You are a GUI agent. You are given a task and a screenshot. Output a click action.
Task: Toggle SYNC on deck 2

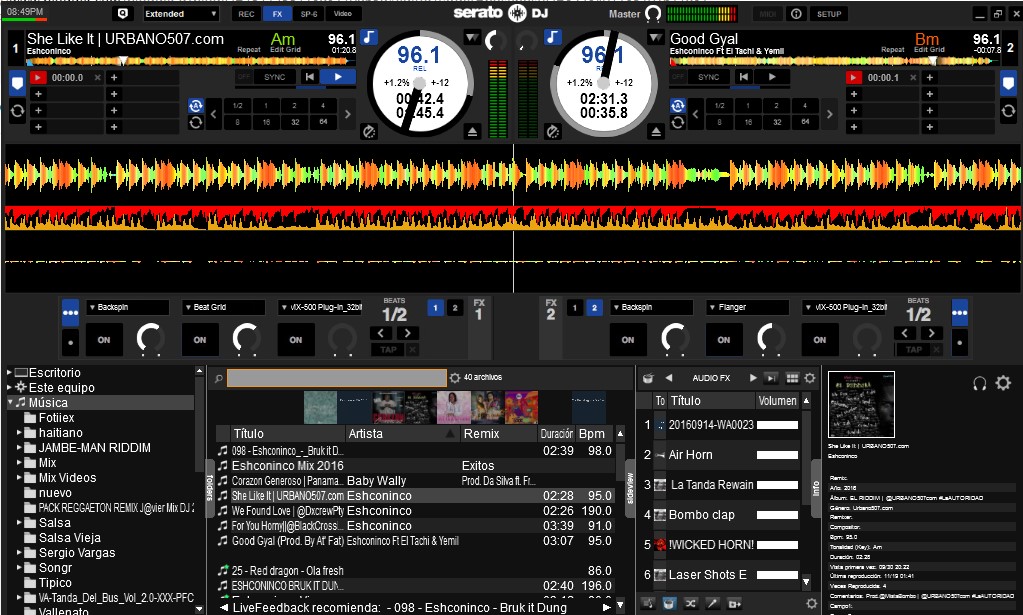click(x=708, y=77)
